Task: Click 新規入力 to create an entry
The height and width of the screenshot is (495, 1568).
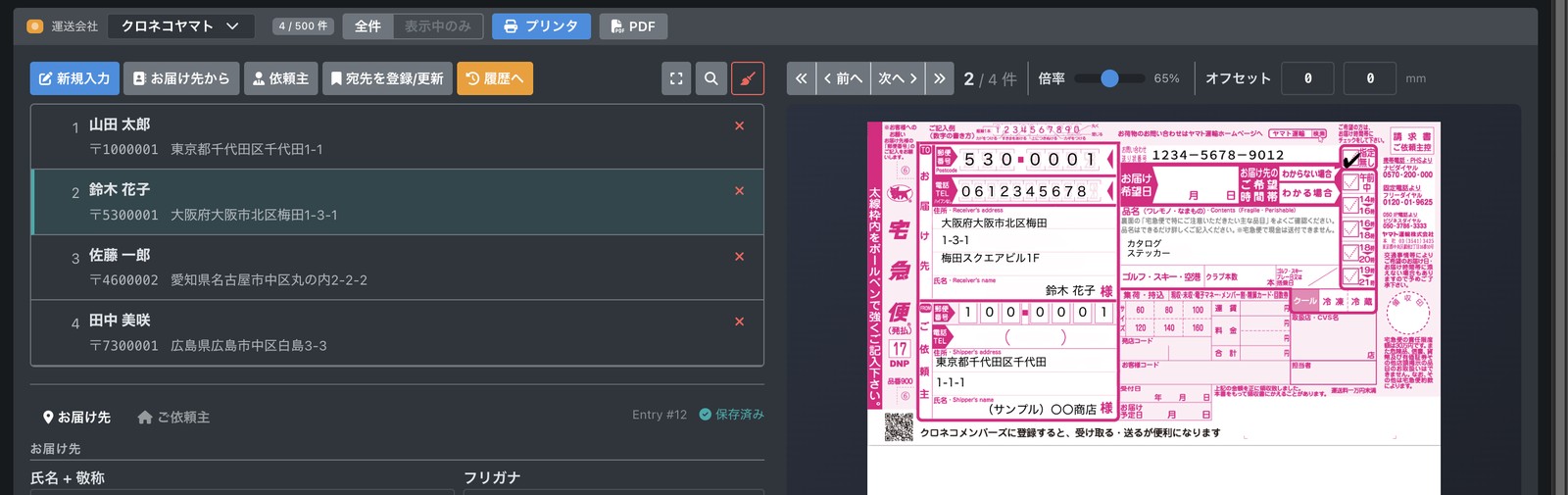Action: coord(74,78)
